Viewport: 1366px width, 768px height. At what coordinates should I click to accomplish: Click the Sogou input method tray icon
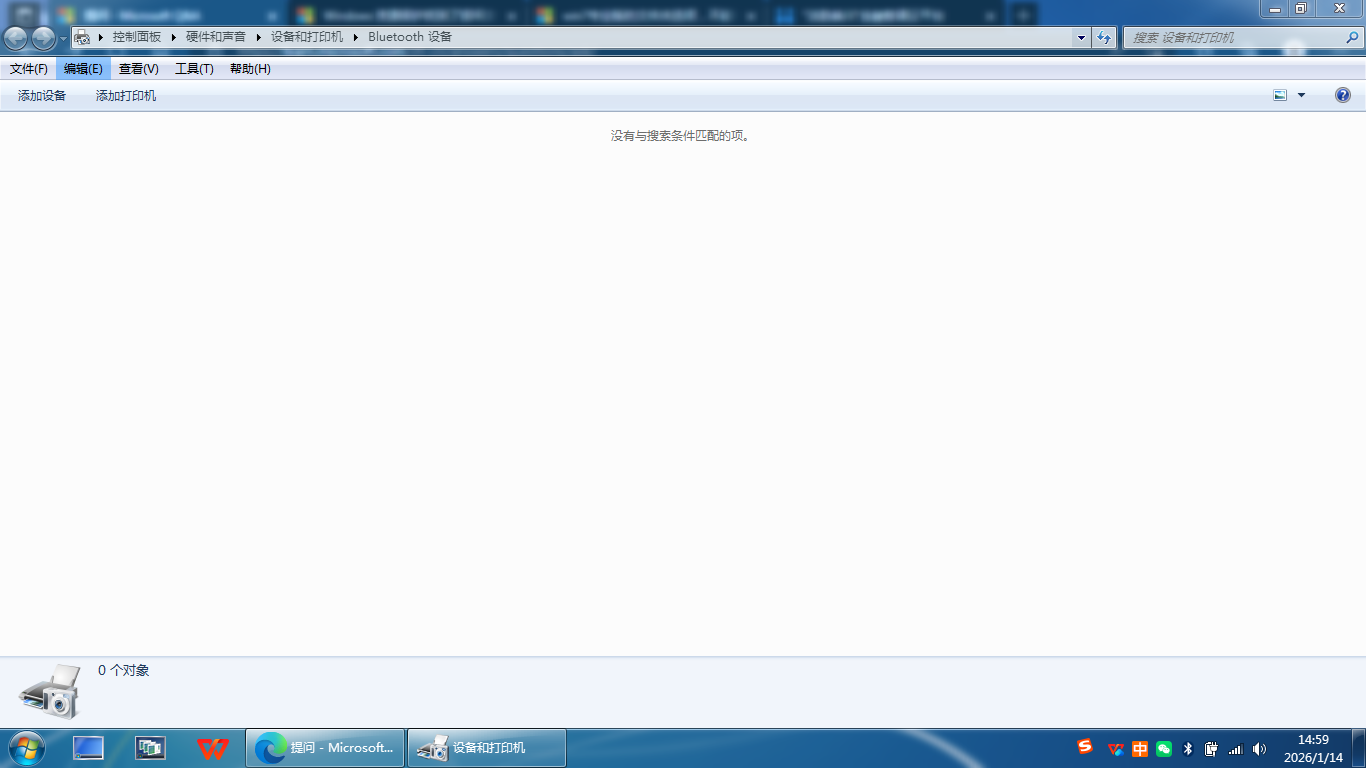click(x=1085, y=747)
